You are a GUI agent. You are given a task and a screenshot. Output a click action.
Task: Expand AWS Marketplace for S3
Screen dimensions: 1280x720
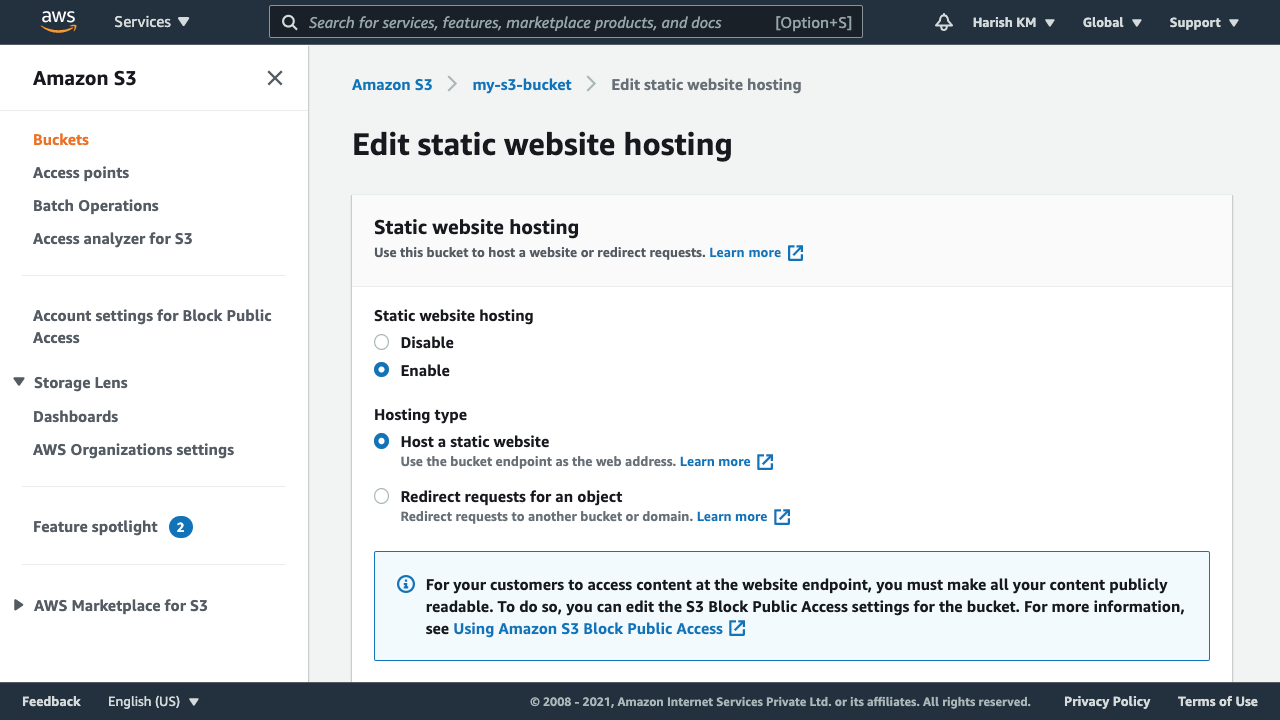point(16,605)
